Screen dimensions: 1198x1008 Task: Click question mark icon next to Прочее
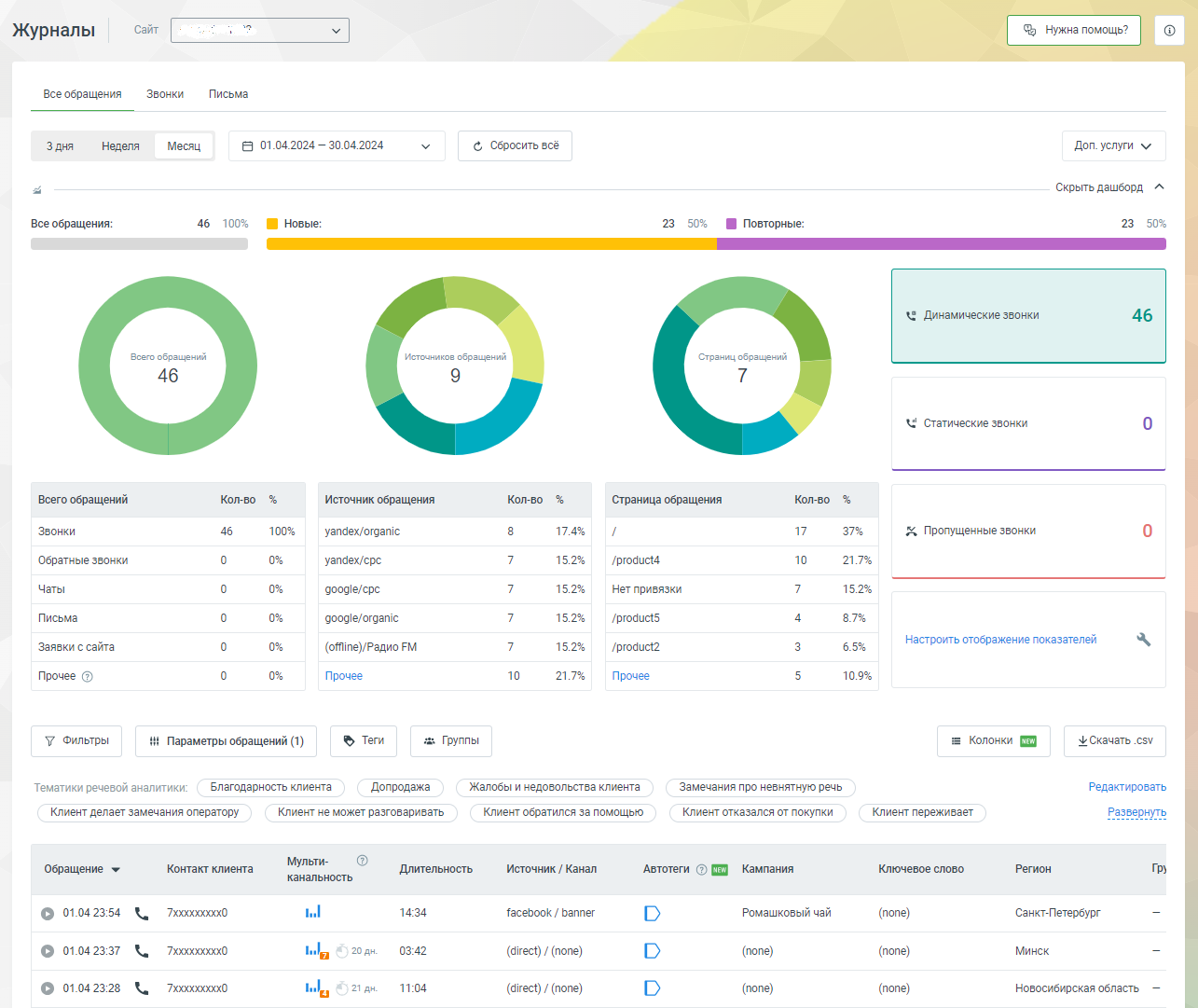(x=88, y=677)
